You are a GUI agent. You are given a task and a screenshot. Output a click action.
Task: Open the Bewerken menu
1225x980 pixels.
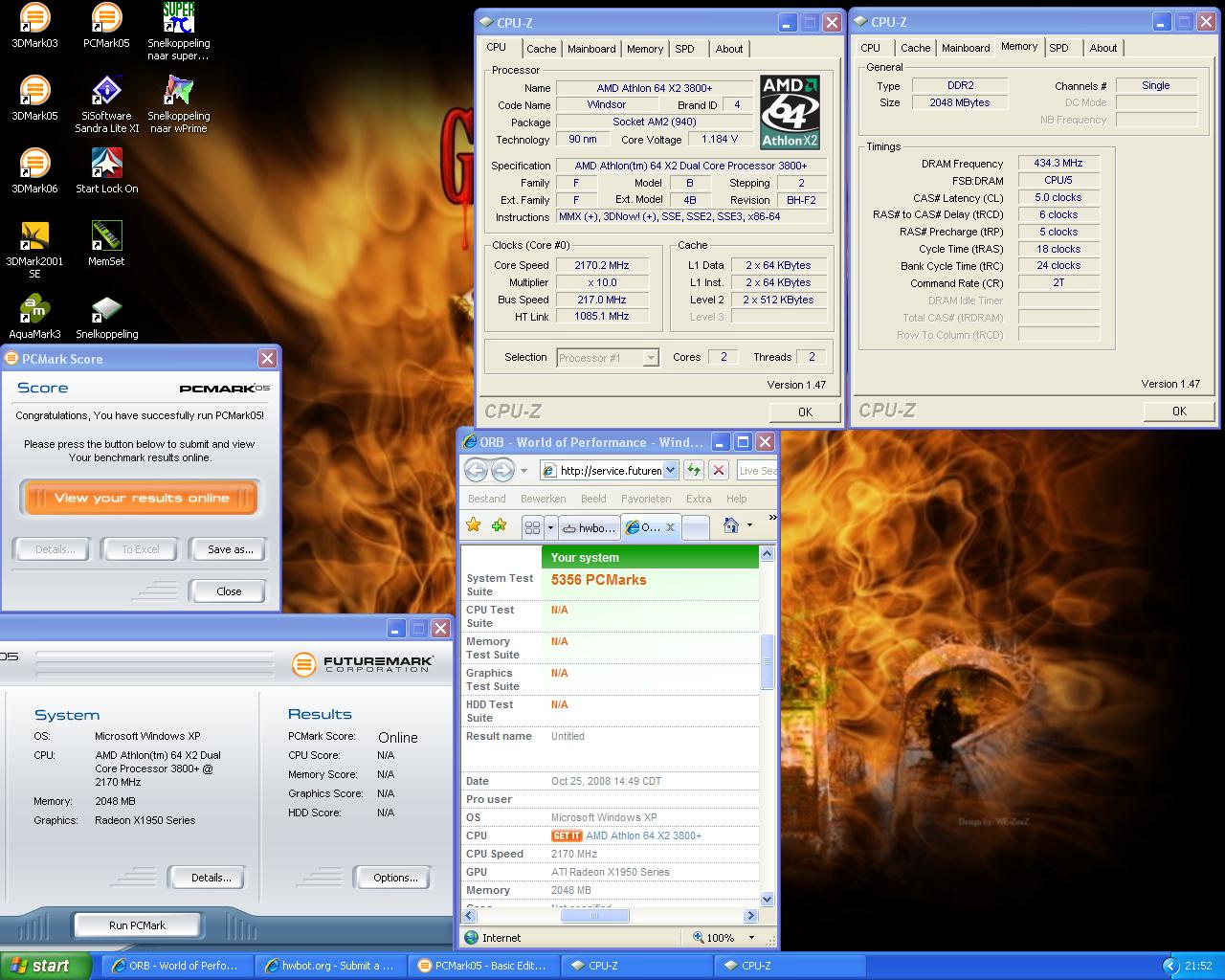point(543,499)
